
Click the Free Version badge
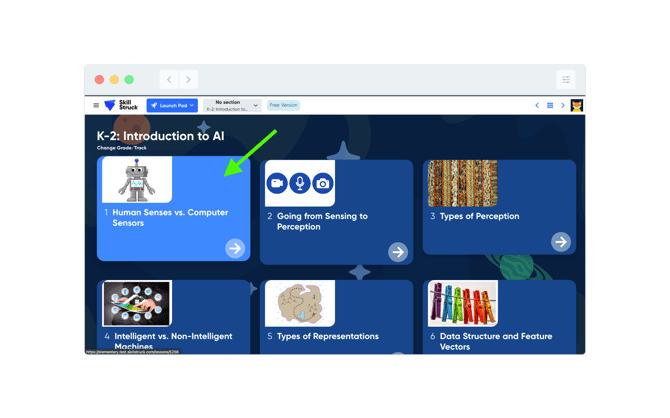pos(283,105)
